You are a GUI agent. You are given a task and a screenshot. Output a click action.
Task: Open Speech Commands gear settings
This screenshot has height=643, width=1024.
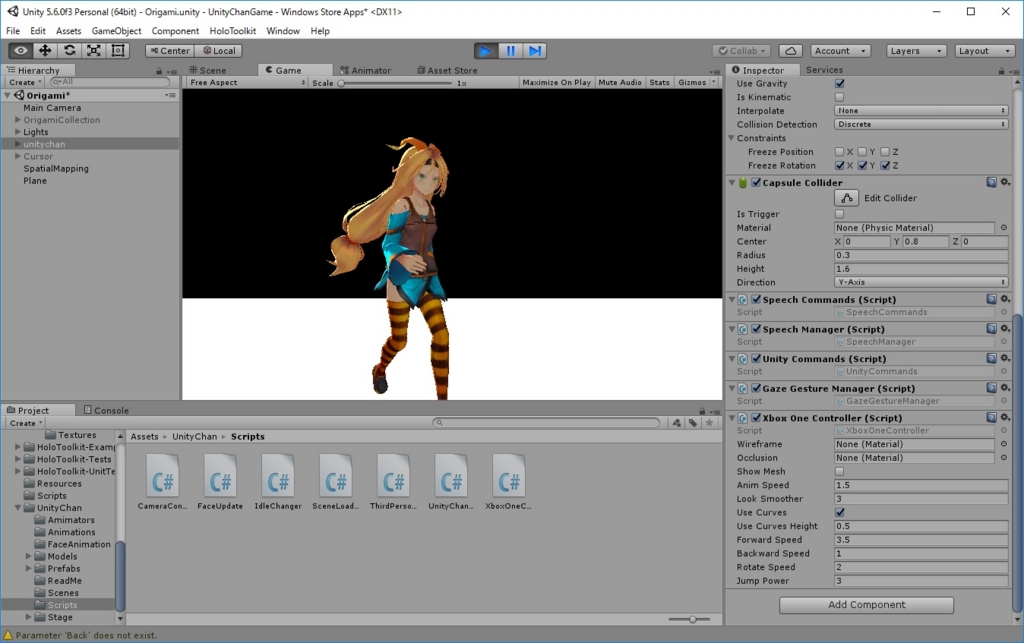pos(1005,300)
